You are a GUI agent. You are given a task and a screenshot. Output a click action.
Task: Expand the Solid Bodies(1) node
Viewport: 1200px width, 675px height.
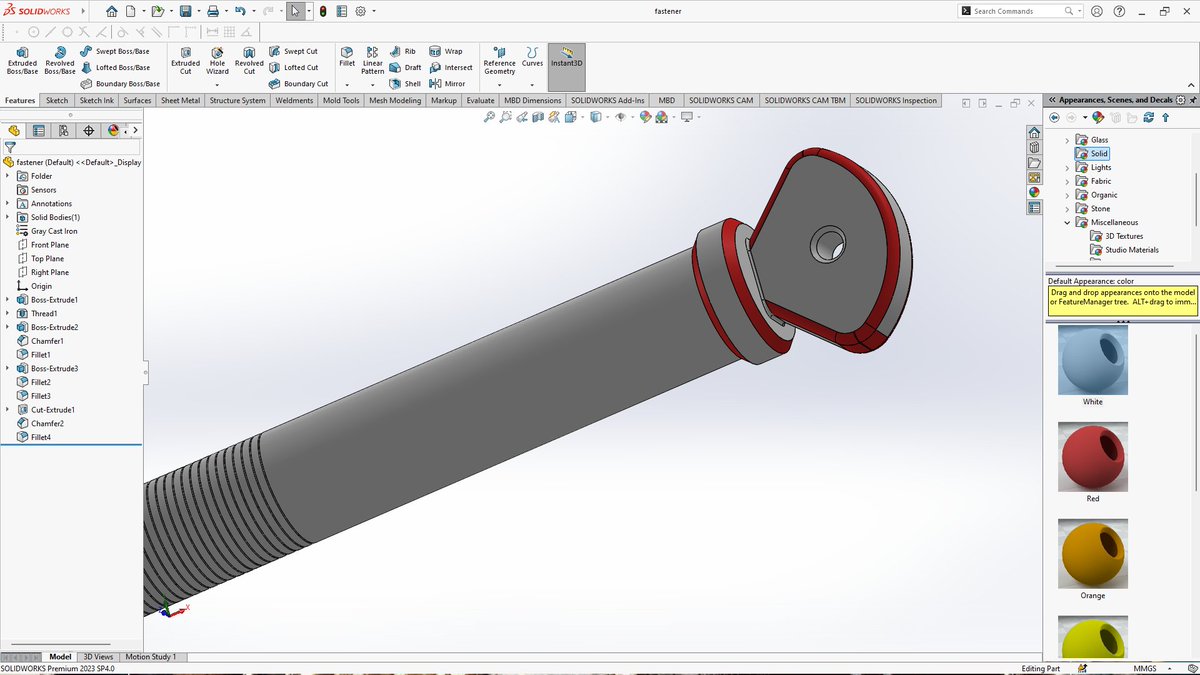[7, 217]
